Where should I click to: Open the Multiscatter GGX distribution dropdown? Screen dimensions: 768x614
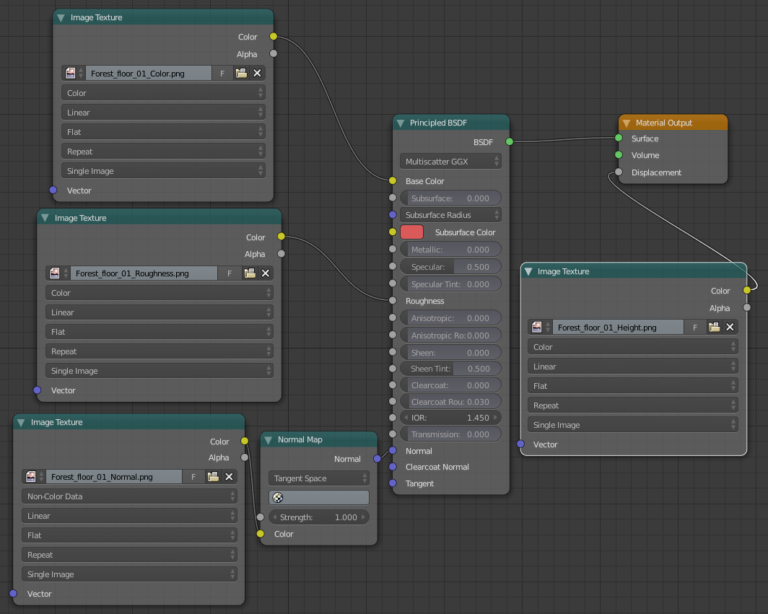click(451, 160)
